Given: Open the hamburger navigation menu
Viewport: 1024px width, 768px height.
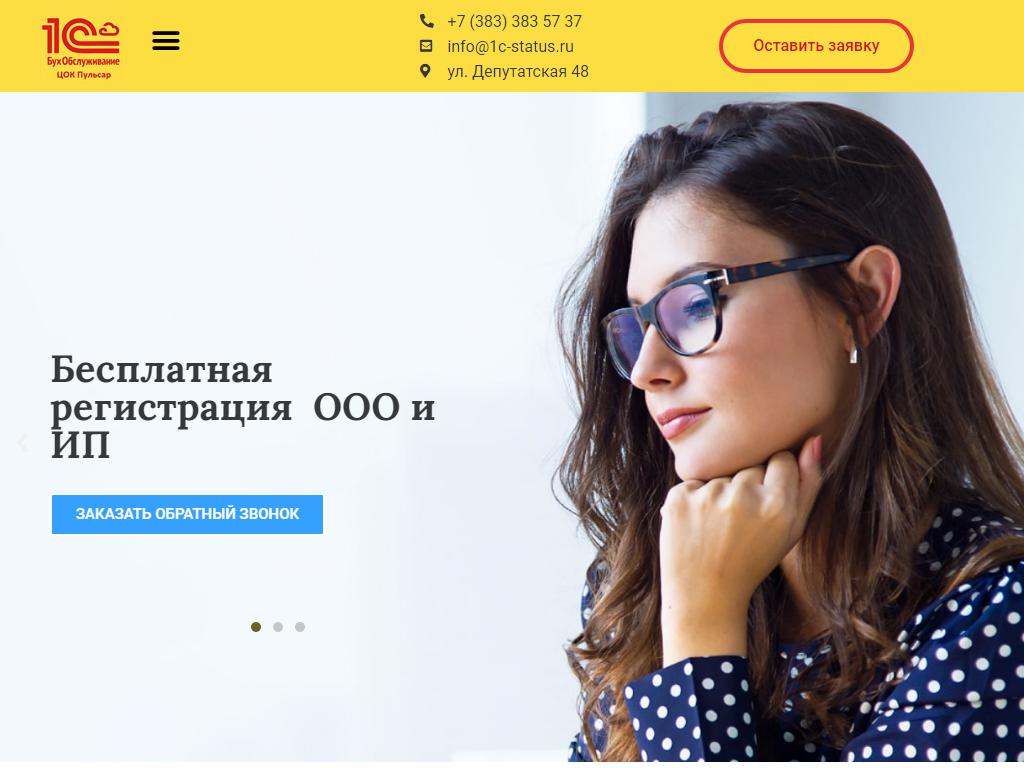Looking at the screenshot, I should click(166, 40).
